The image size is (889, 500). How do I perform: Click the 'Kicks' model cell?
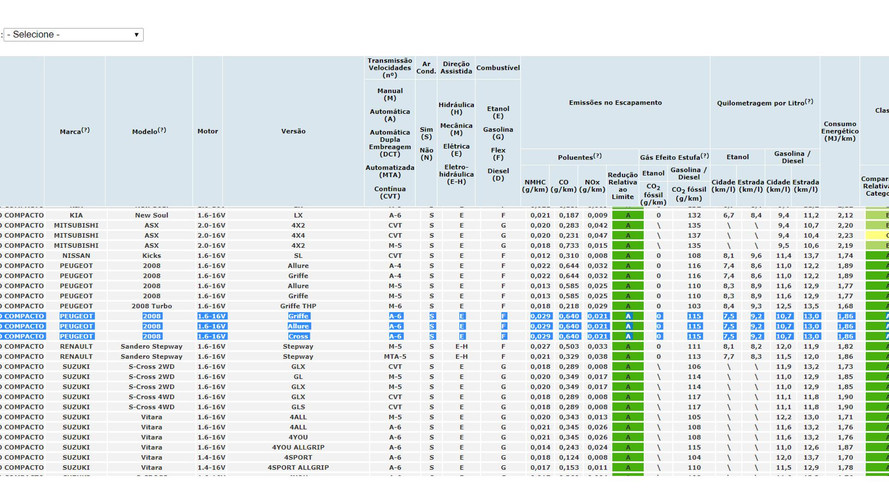click(151, 256)
